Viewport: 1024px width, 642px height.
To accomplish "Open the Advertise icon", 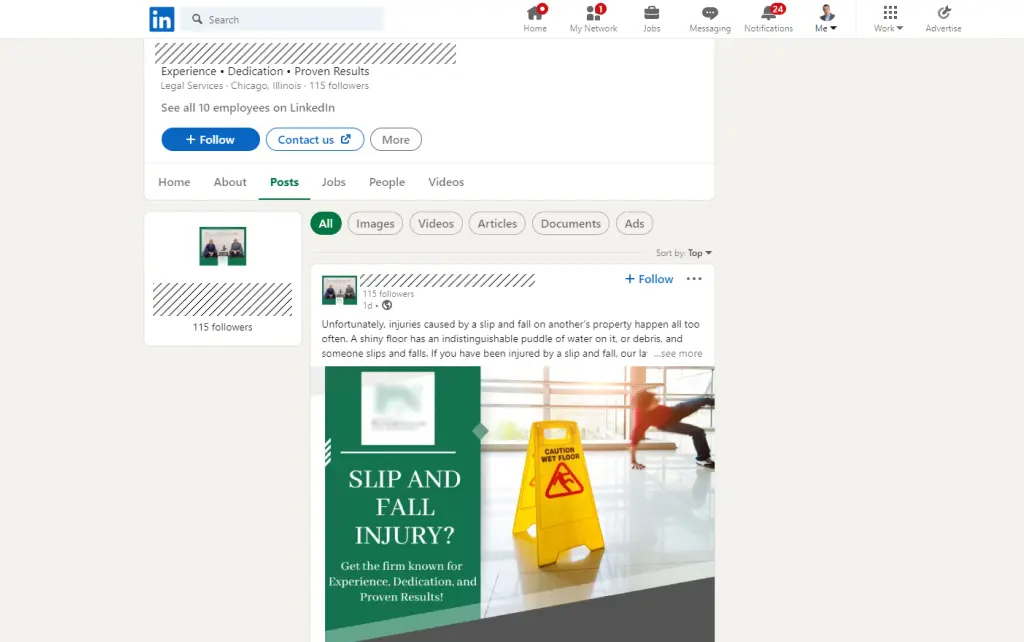I will click(943, 19).
